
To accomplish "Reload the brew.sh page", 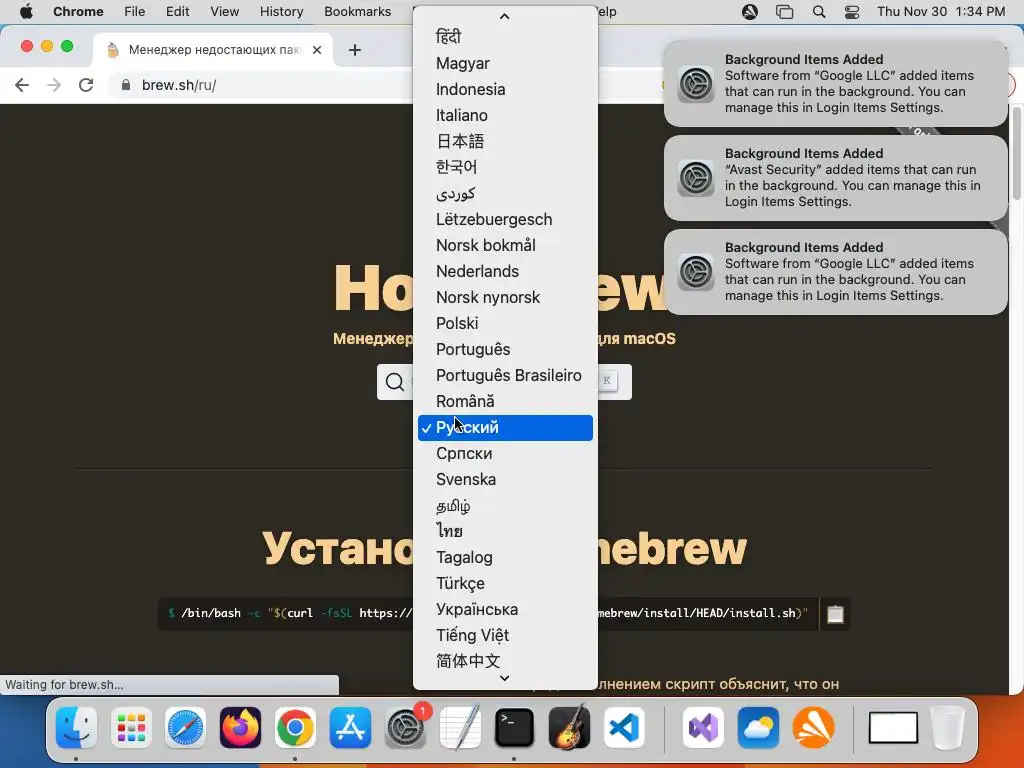I will click(86, 85).
